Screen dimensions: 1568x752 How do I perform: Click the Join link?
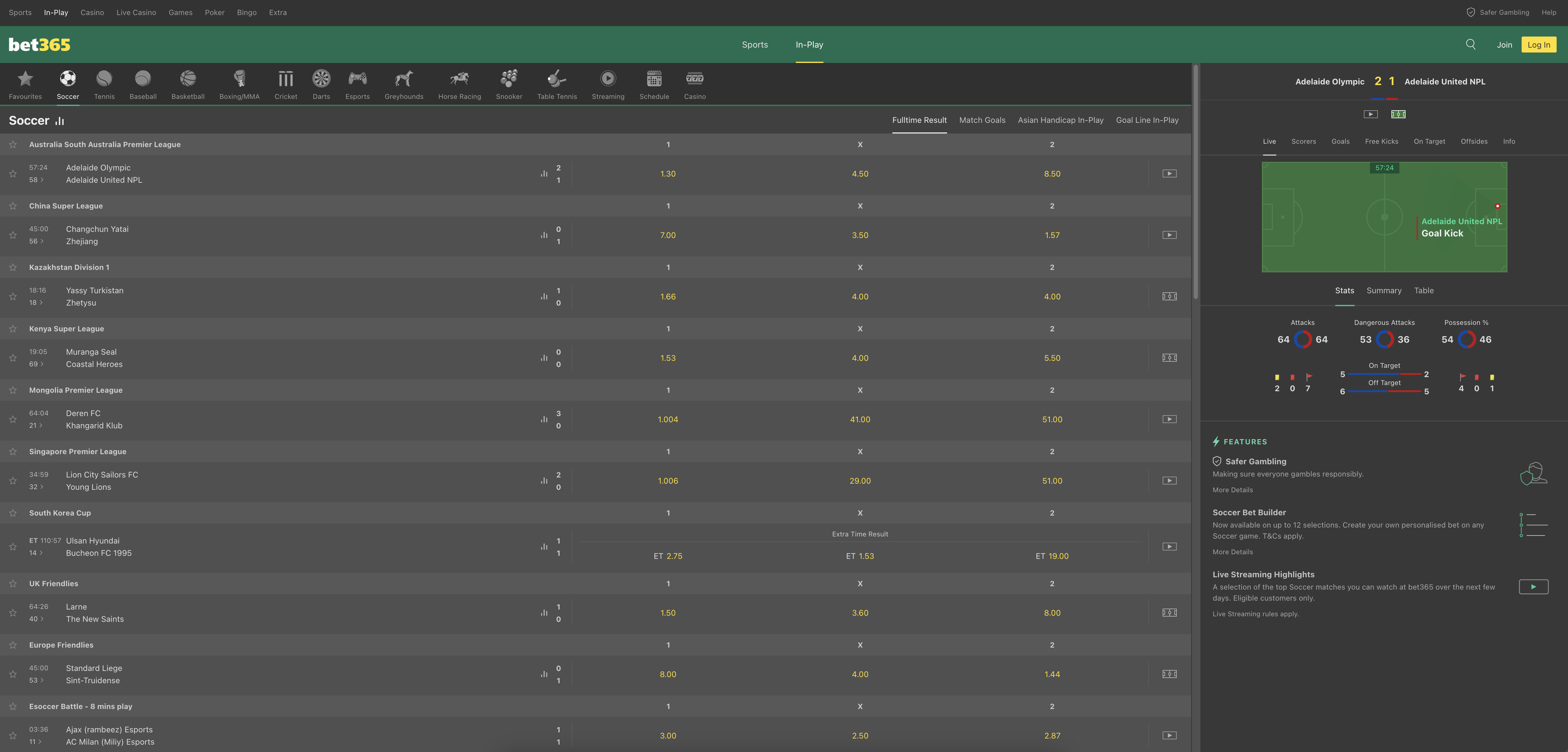1504,45
